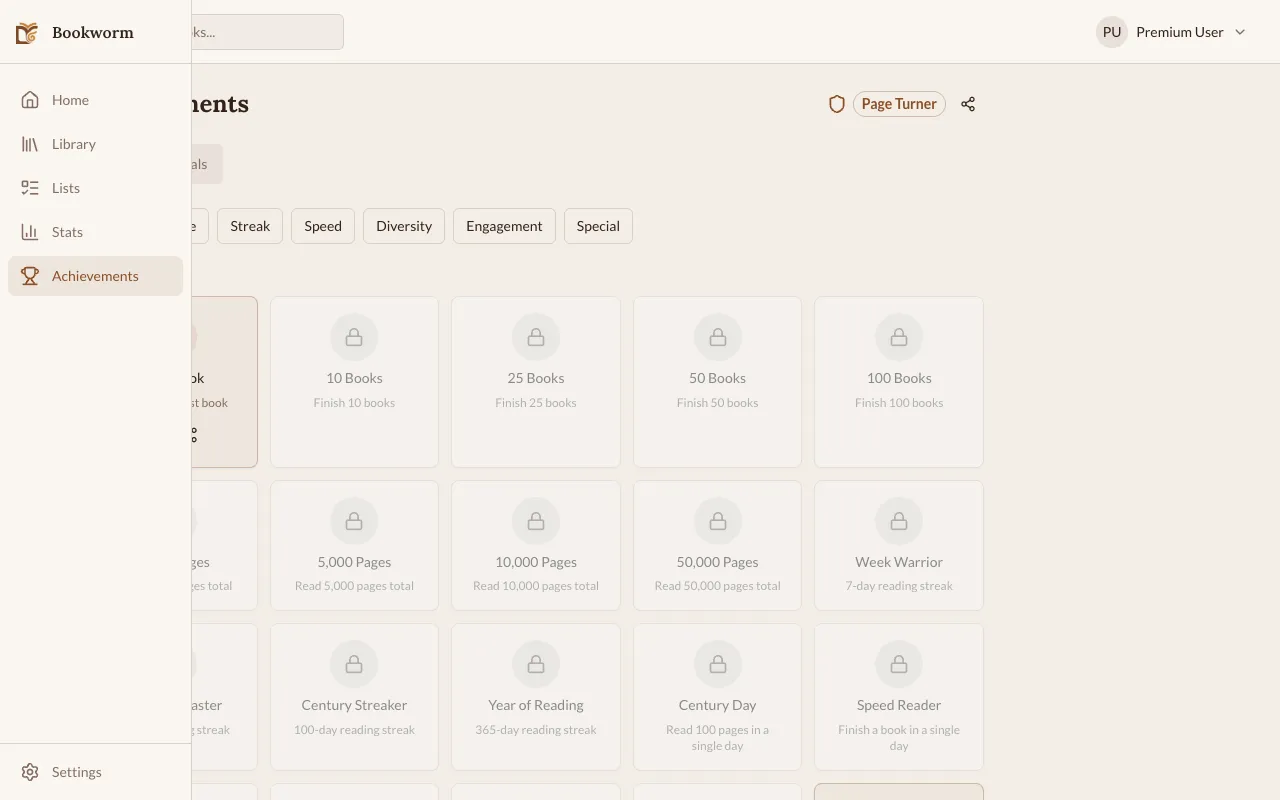Click the lock icon on 10 Books card

coord(354,338)
